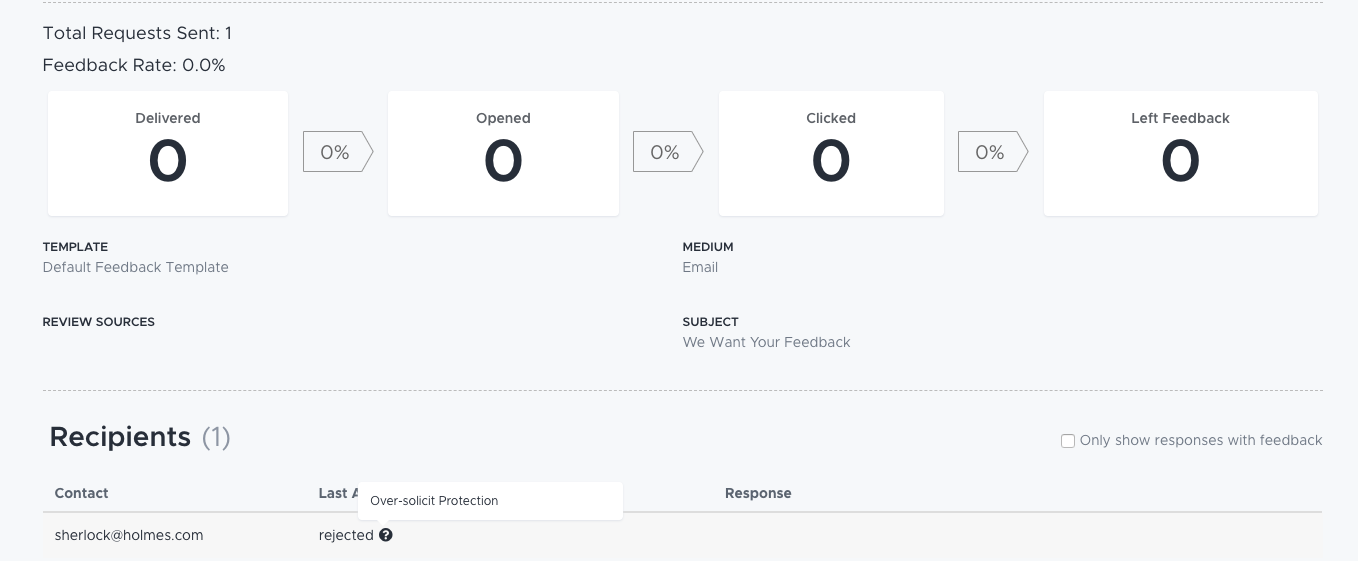
Task: Sort by the Contact column header
Action: [81, 493]
